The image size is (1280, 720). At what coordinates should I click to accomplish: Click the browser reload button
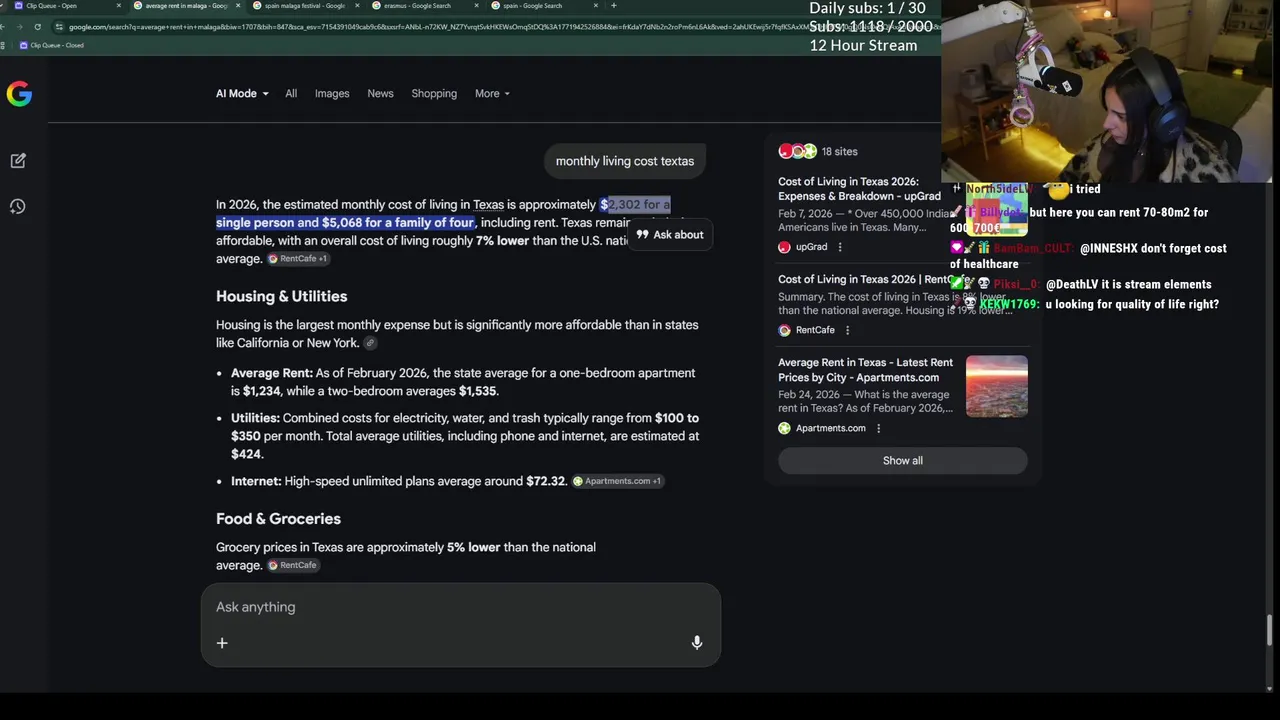[x=38, y=27]
